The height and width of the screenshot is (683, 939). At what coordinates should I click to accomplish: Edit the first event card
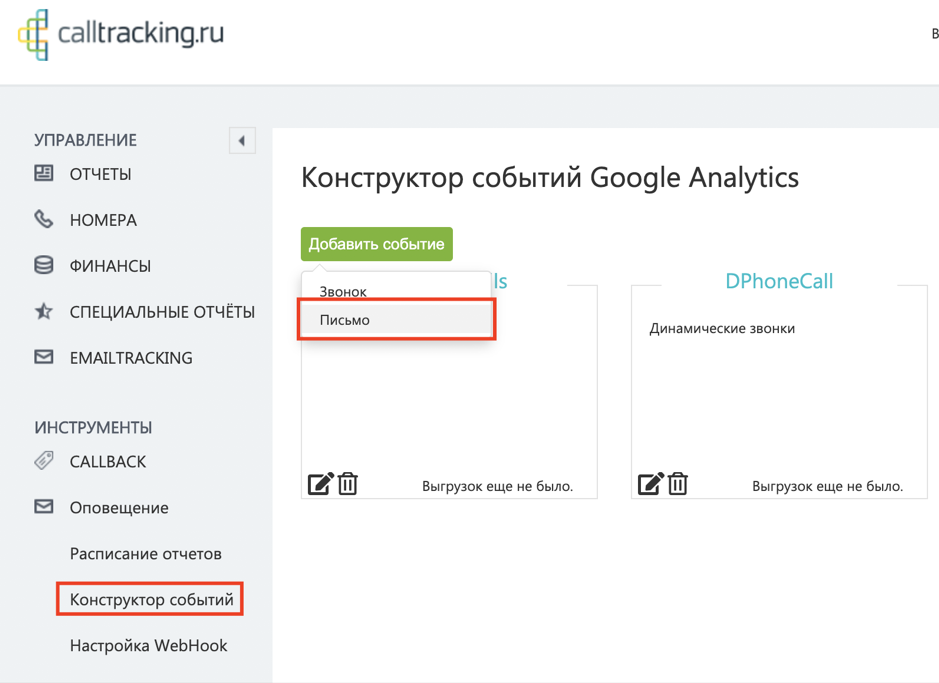tap(320, 484)
